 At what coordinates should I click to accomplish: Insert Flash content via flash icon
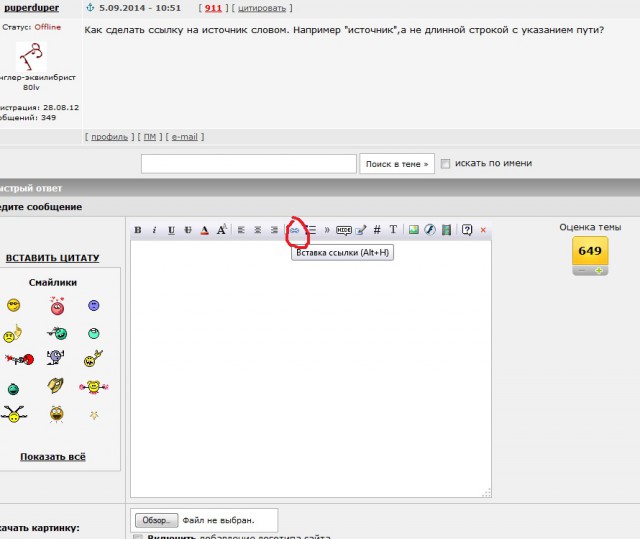pos(430,230)
